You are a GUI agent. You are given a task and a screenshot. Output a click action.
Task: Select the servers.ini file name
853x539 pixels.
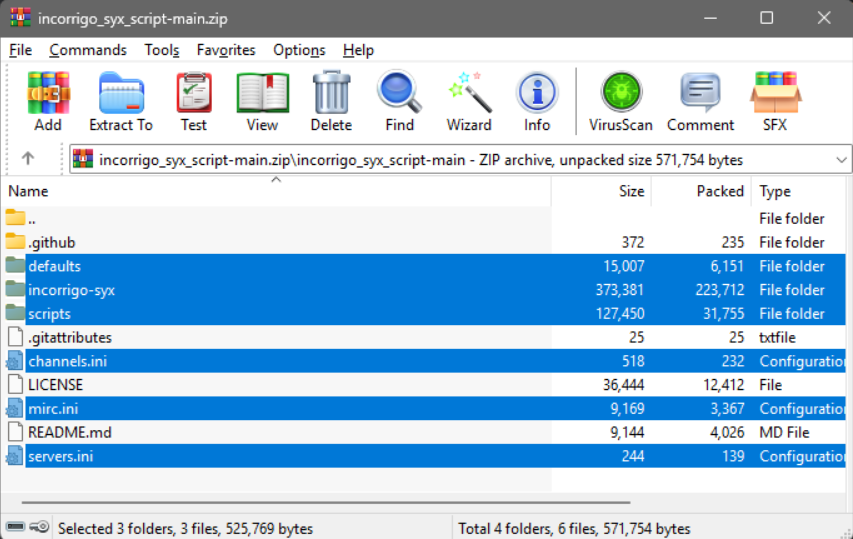pos(60,456)
